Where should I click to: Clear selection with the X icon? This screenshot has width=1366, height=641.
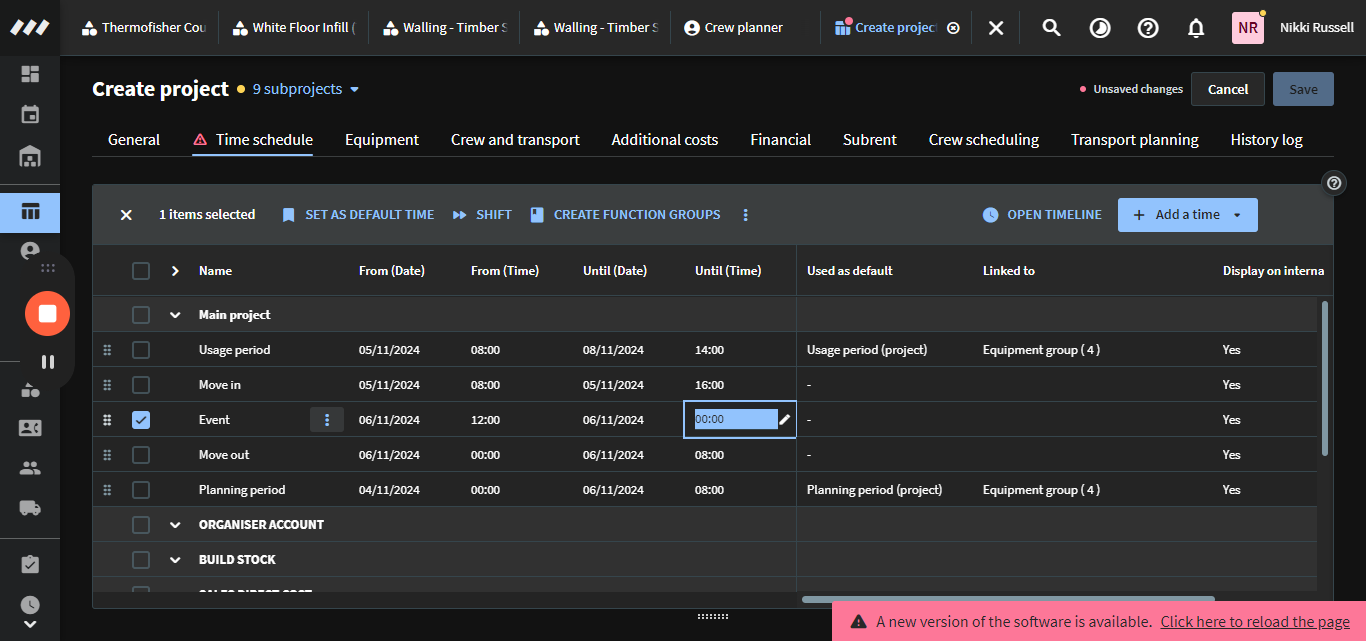126,215
